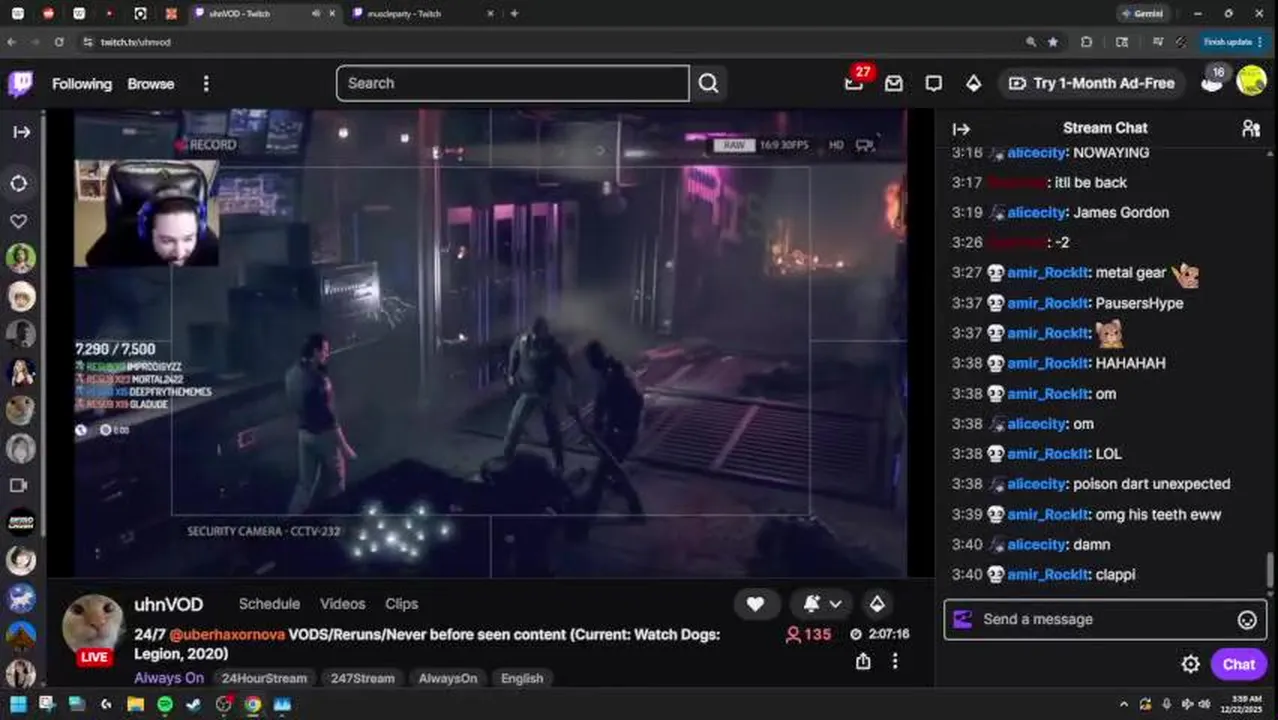Click the chat panel scrollbar thumb

click(x=1271, y=569)
